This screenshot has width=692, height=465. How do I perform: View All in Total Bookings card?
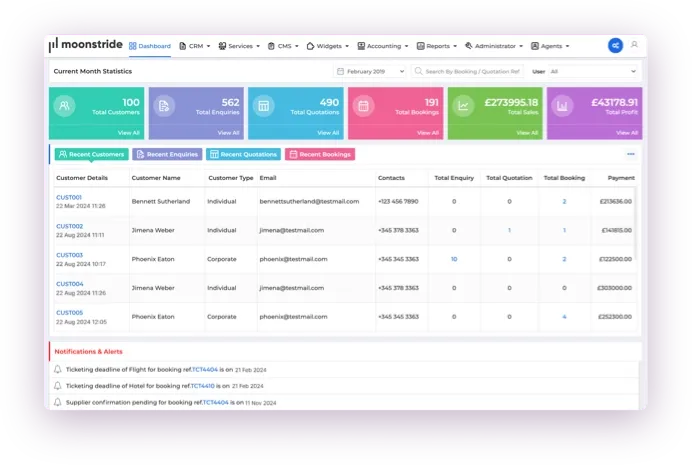click(x=428, y=132)
